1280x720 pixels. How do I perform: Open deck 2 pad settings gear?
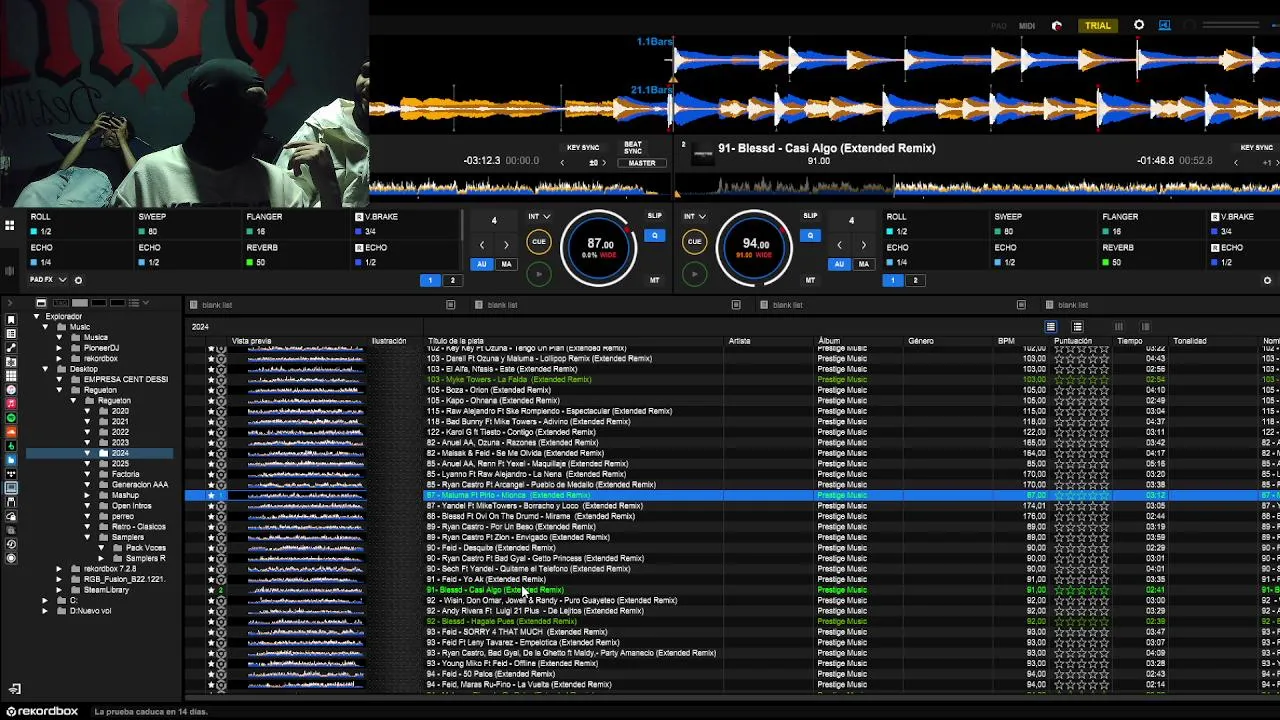(x=1268, y=280)
